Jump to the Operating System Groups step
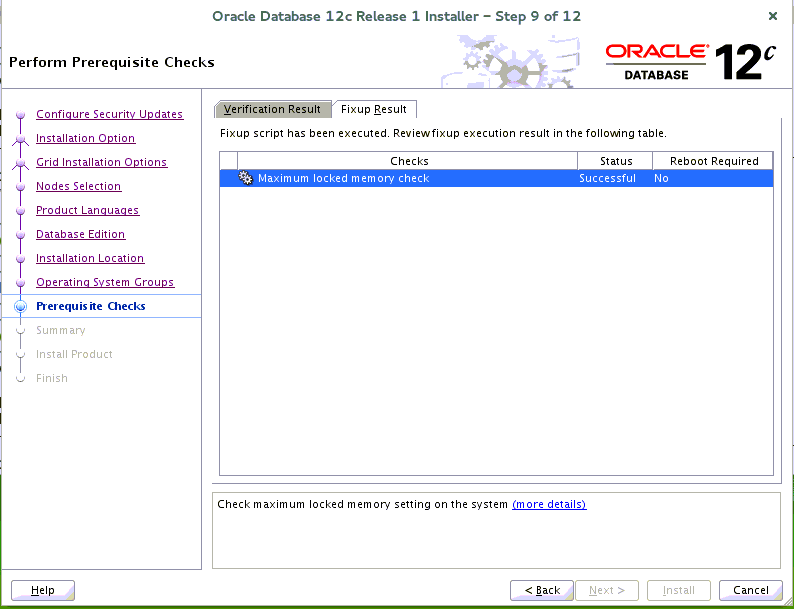794x609 pixels. 105,282
